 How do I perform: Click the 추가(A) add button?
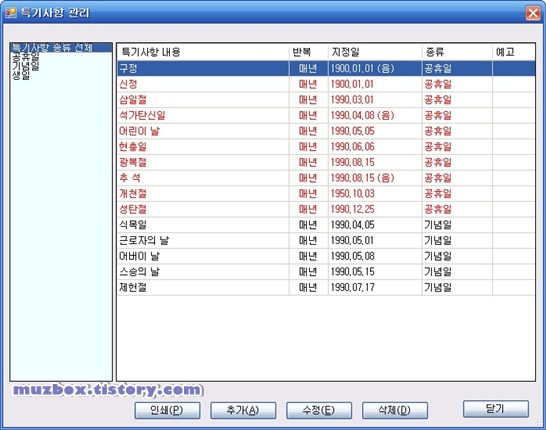(243, 410)
